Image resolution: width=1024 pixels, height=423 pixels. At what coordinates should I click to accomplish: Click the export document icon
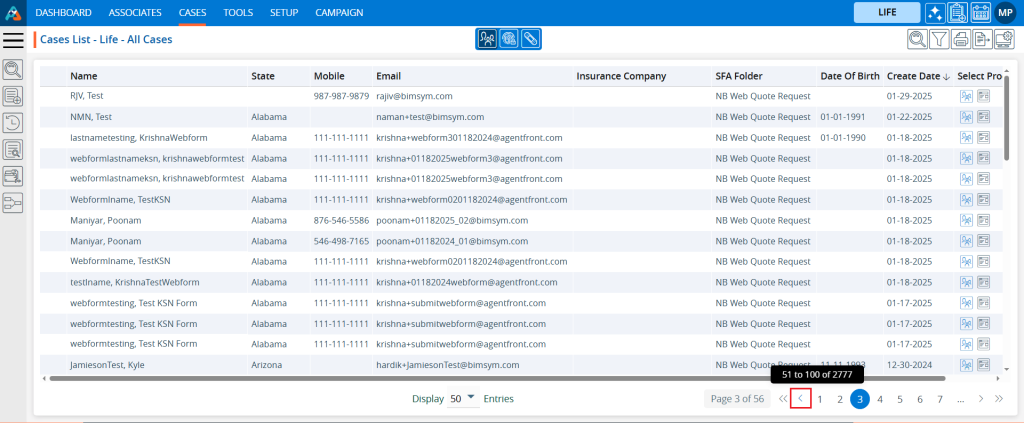click(x=983, y=40)
